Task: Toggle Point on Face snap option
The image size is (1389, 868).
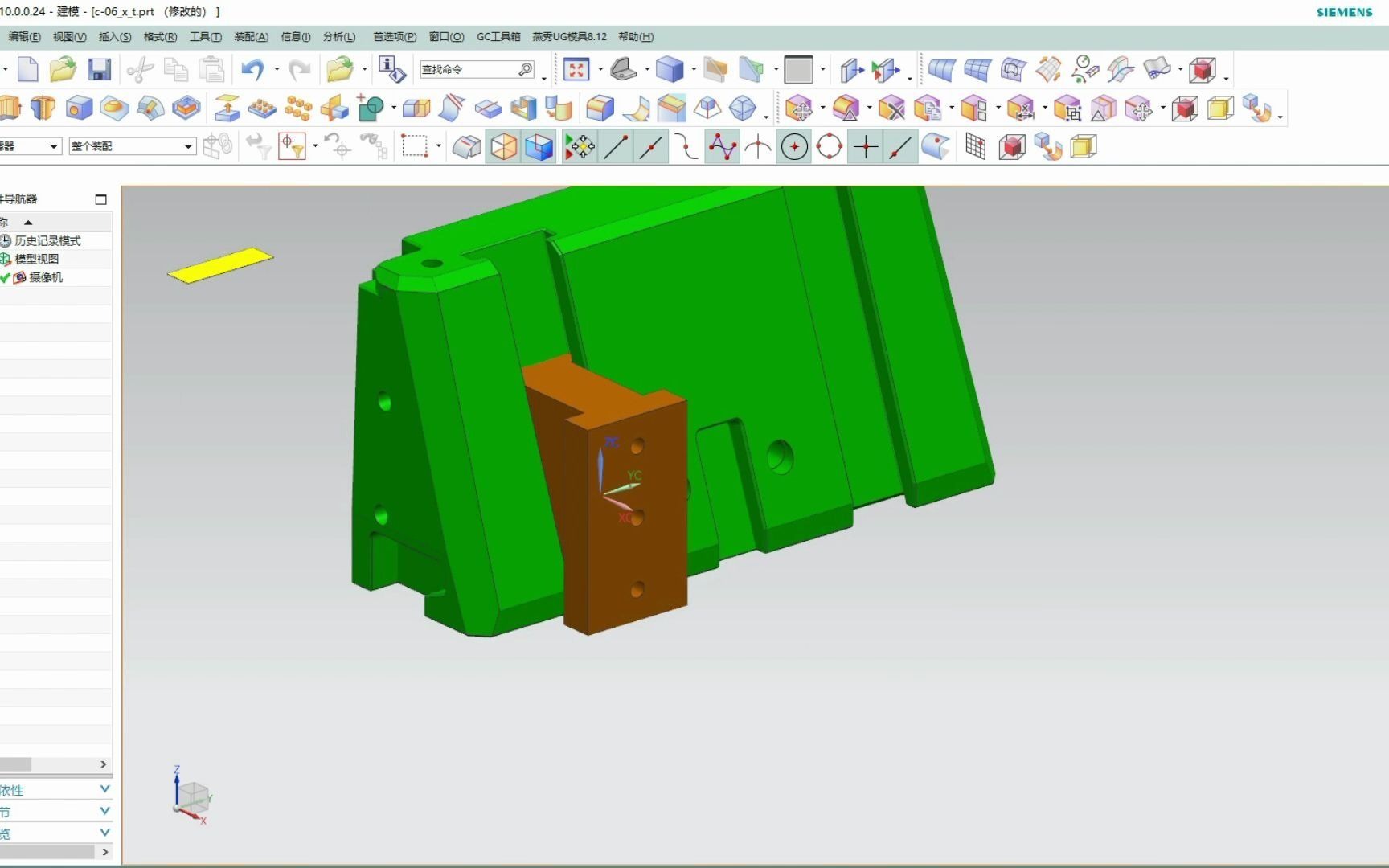Action: coord(936,147)
